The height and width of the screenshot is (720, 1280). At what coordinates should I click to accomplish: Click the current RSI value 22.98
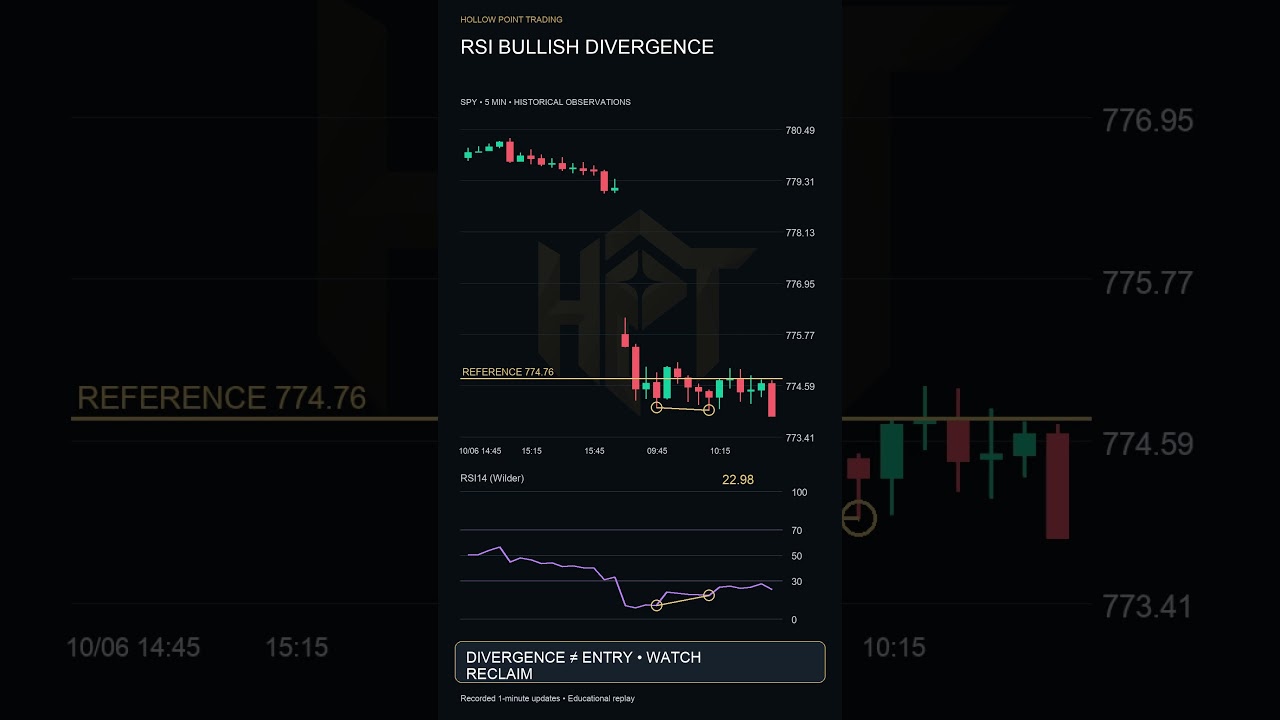click(738, 480)
